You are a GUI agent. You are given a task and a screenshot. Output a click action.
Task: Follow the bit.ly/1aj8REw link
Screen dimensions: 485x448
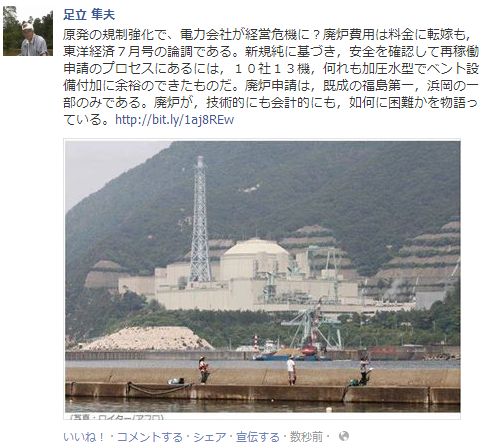point(175,120)
